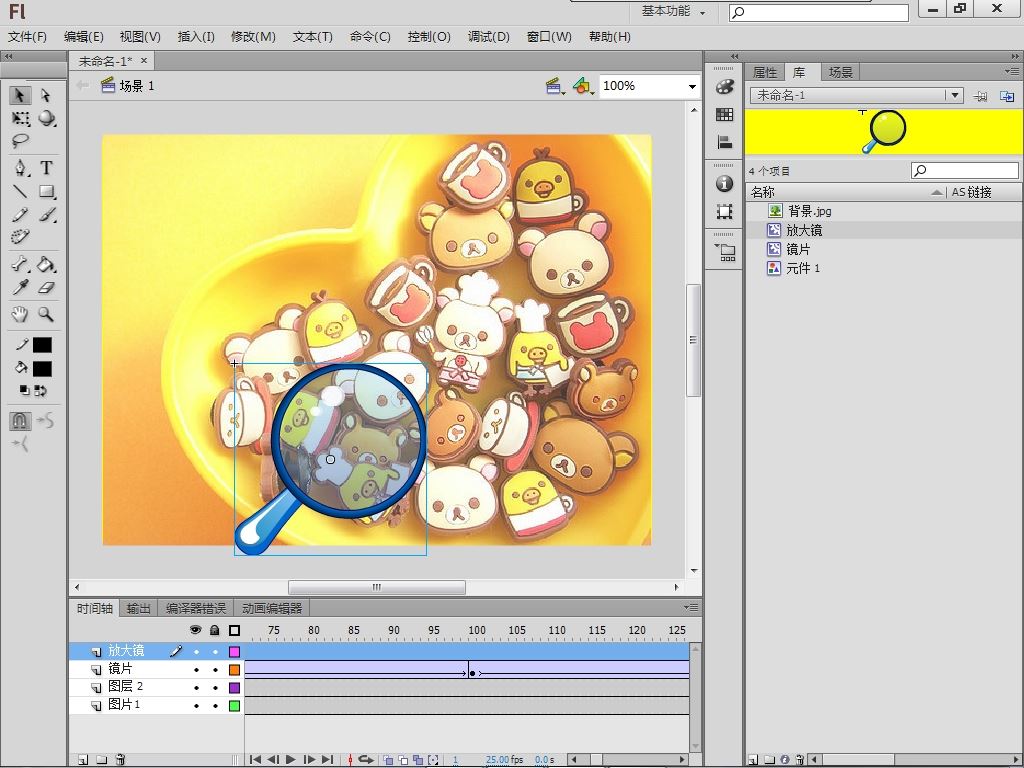Click the stroke color black swatch
Image resolution: width=1024 pixels, height=768 pixels.
pos(42,345)
